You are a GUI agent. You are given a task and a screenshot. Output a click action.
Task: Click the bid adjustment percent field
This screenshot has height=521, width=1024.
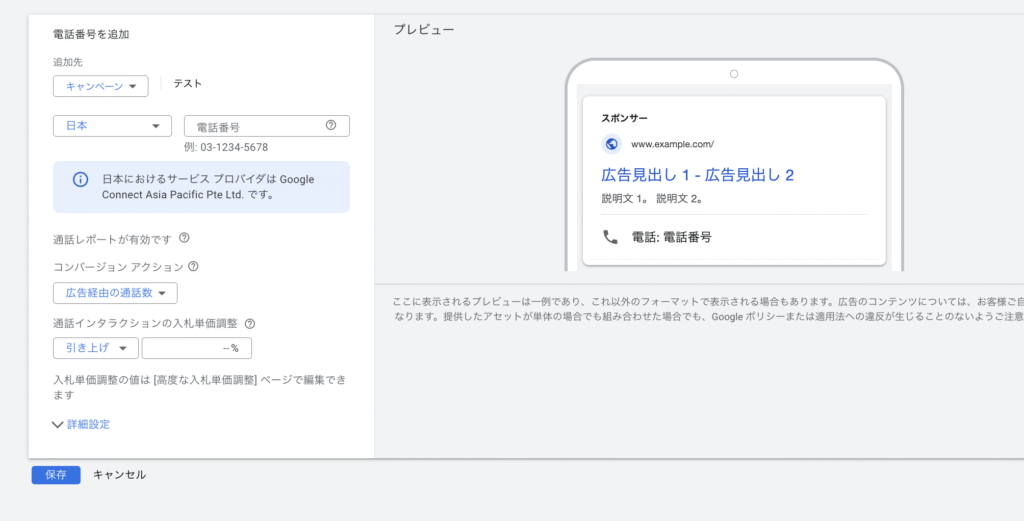196,348
